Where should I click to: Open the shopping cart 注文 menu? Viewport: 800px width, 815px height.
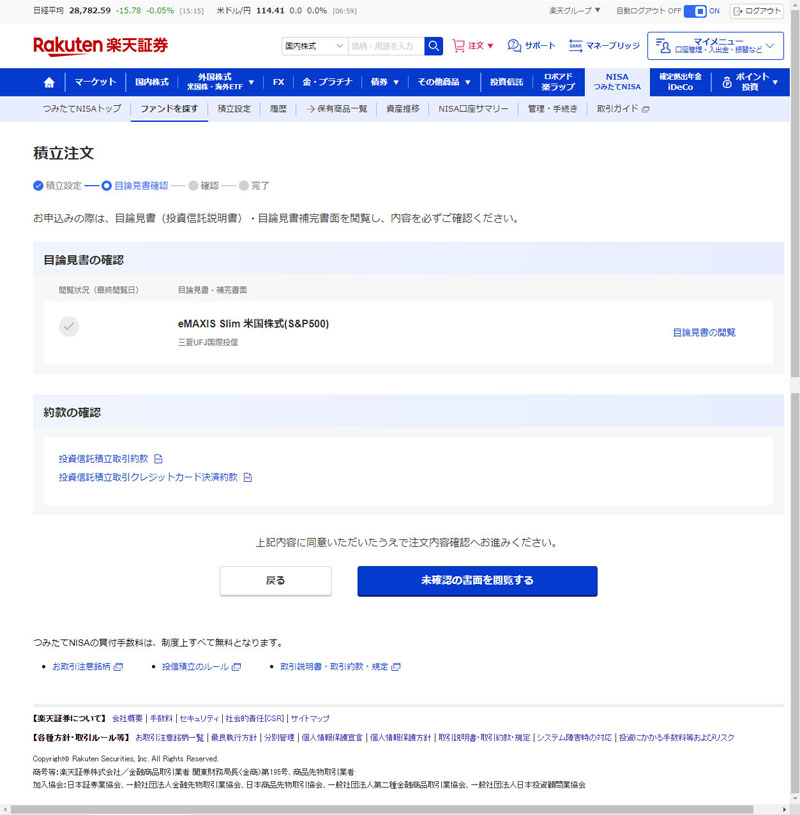pyautogui.click(x=473, y=46)
